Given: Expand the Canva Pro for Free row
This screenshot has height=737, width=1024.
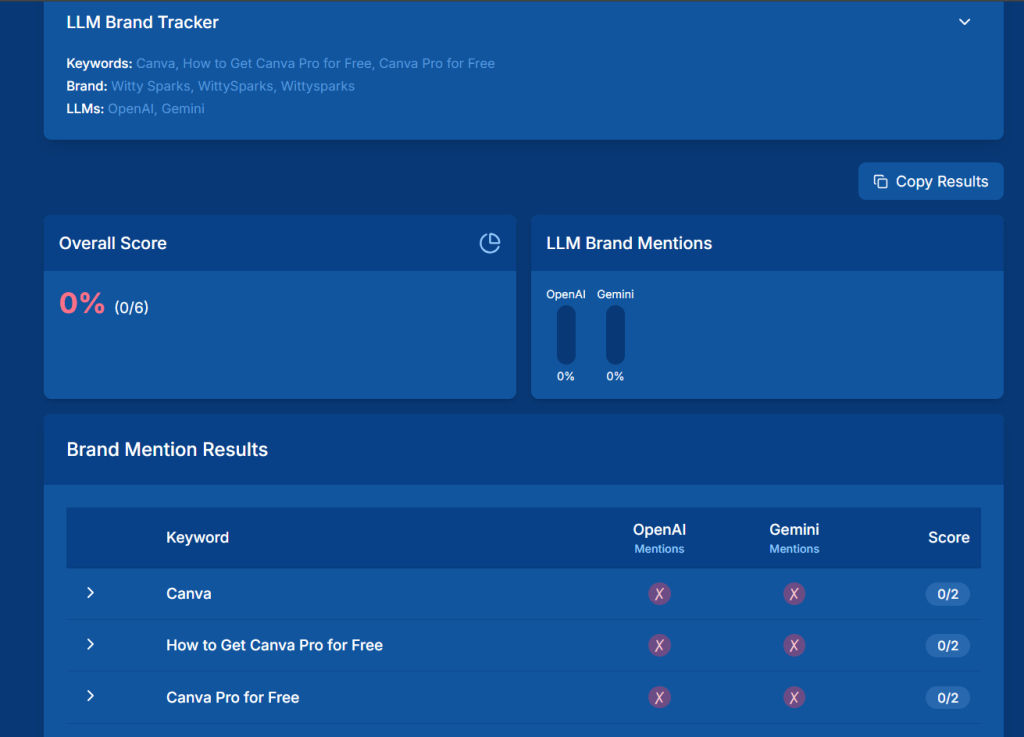Looking at the screenshot, I should pyautogui.click(x=90, y=696).
